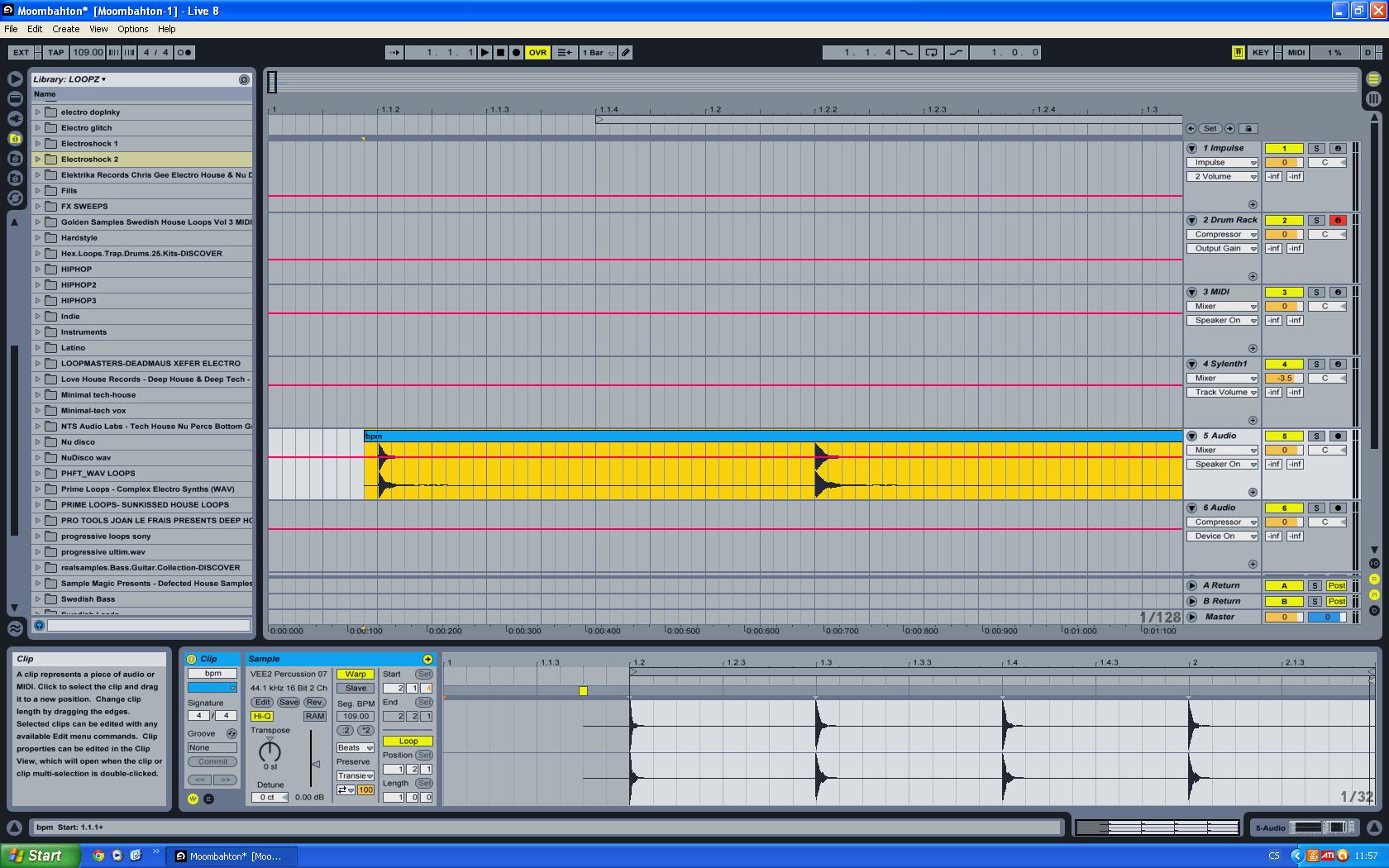The width and height of the screenshot is (1389, 868).
Task: Click the global Record button
Action: (x=516, y=52)
